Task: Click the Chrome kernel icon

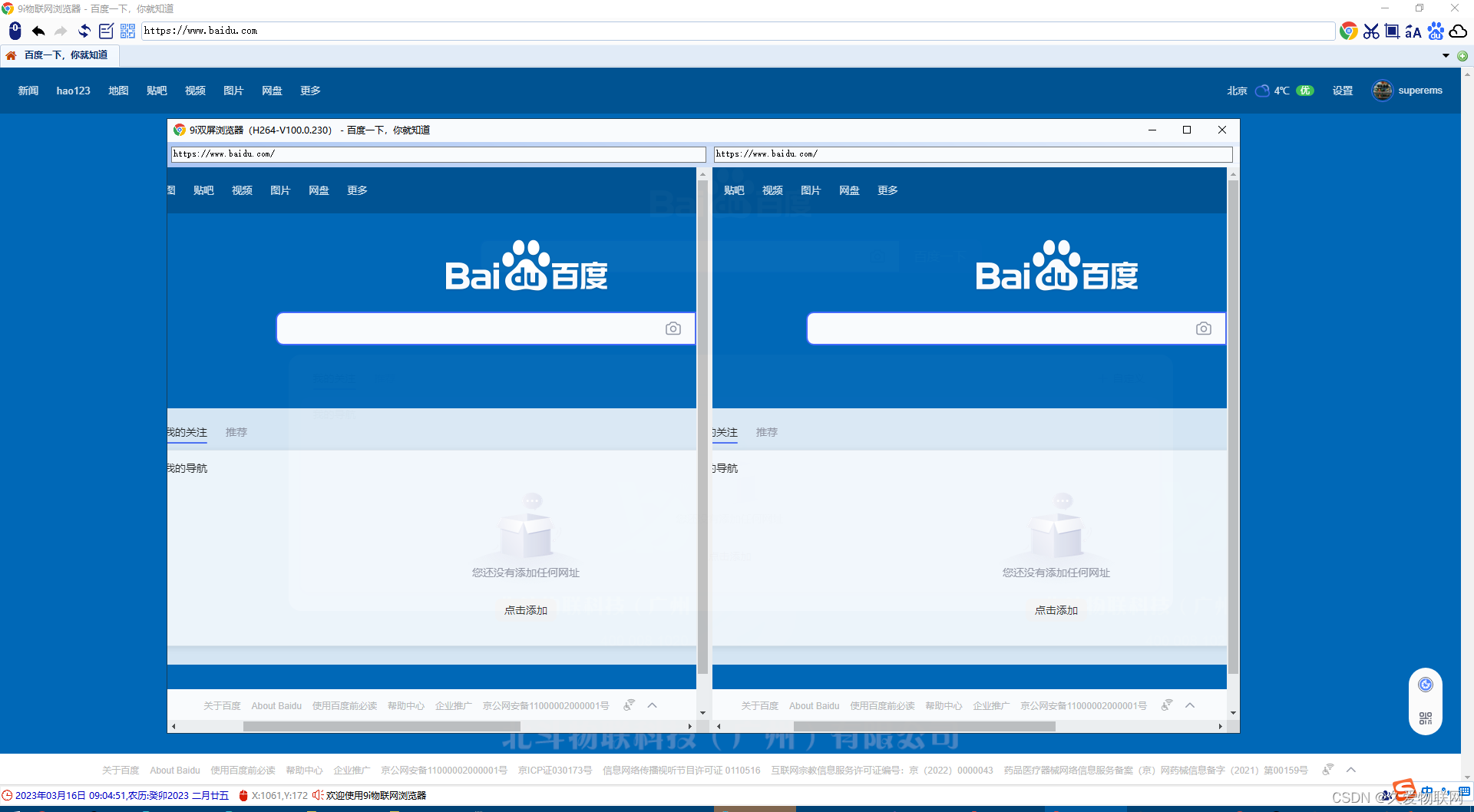Action: [x=1350, y=31]
